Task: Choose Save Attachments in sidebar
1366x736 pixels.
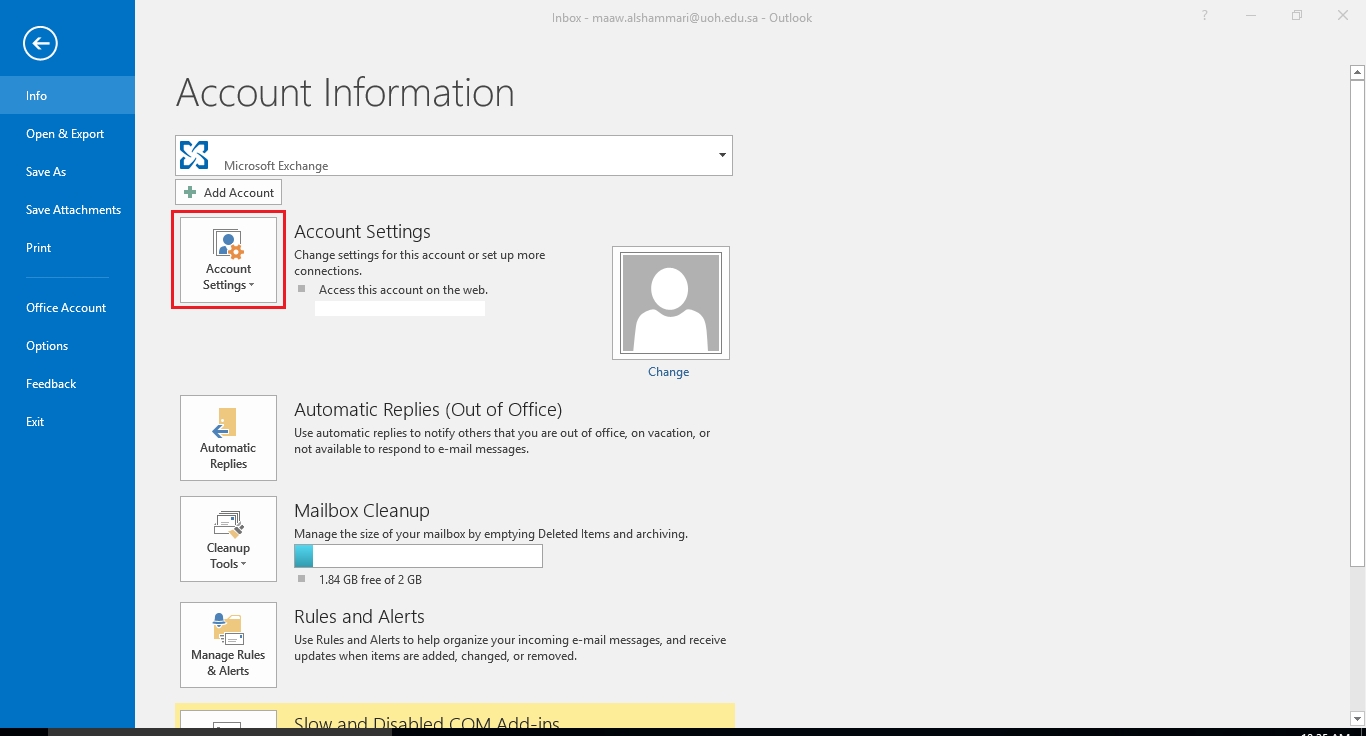Action: coord(67,209)
